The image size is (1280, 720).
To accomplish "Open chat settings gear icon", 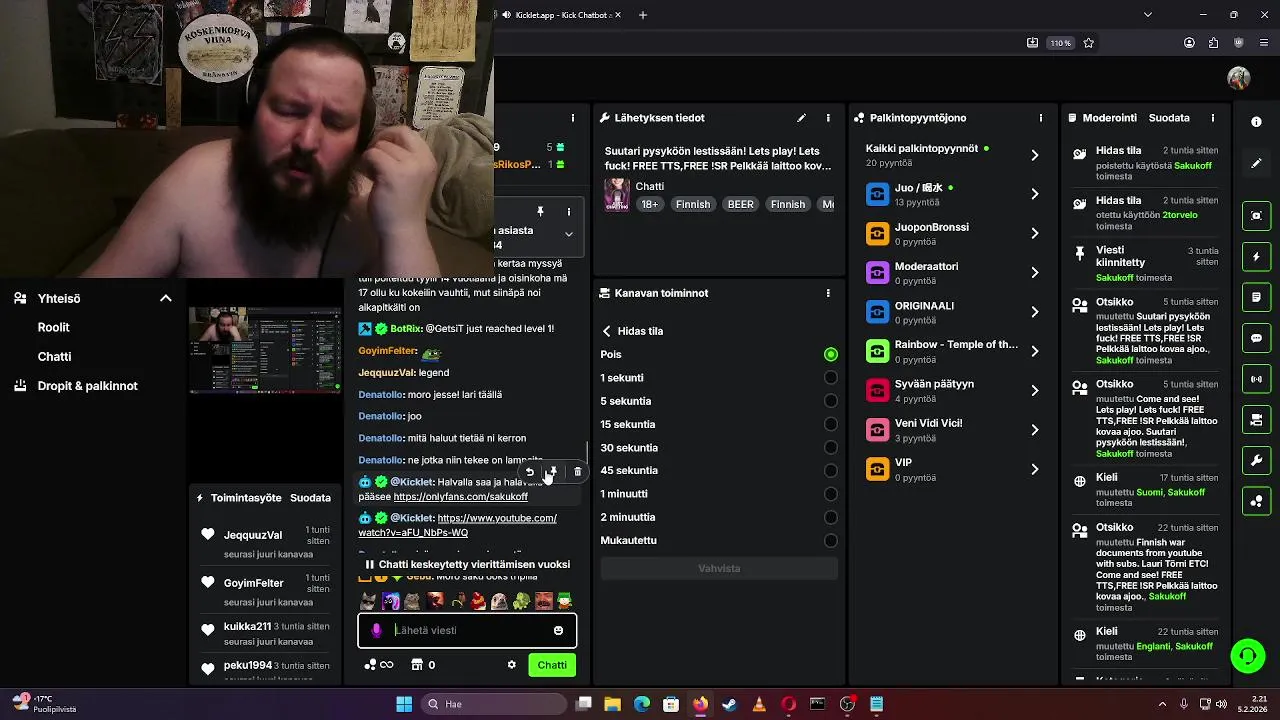I will tap(511, 665).
